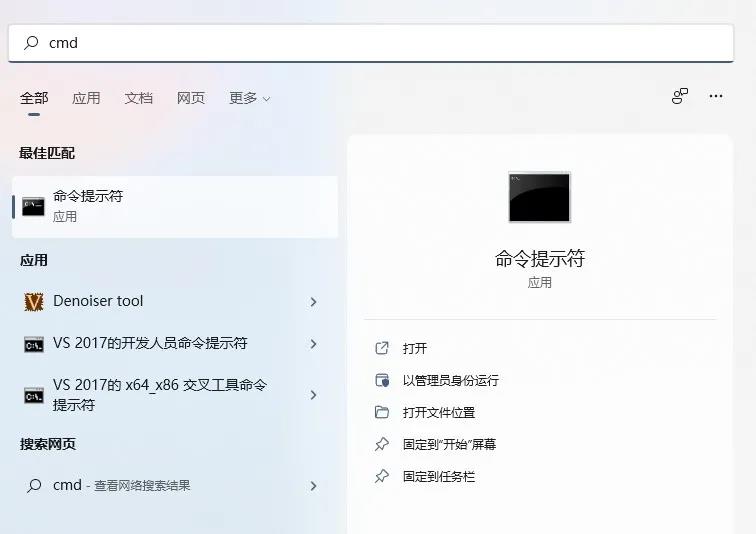The height and width of the screenshot is (534, 756).
Task: Click the Denoiser tool app icon
Action: pyautogui.click(x=34, y=301)
